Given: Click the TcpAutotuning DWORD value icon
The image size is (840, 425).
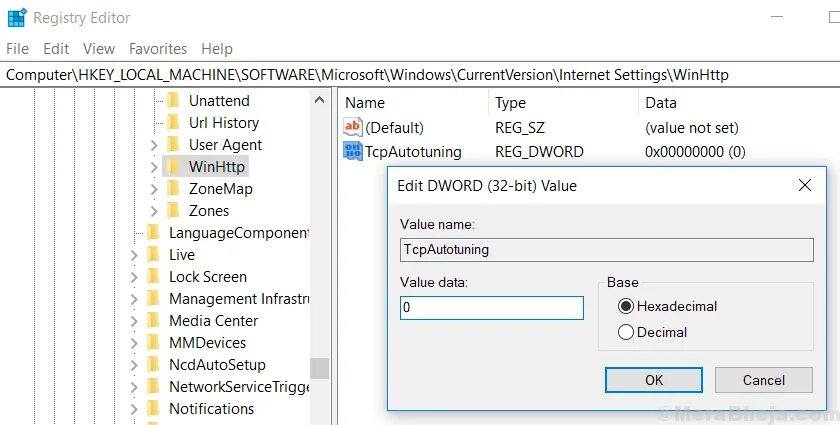Looking at the screenshot, I should coord(352,152).
